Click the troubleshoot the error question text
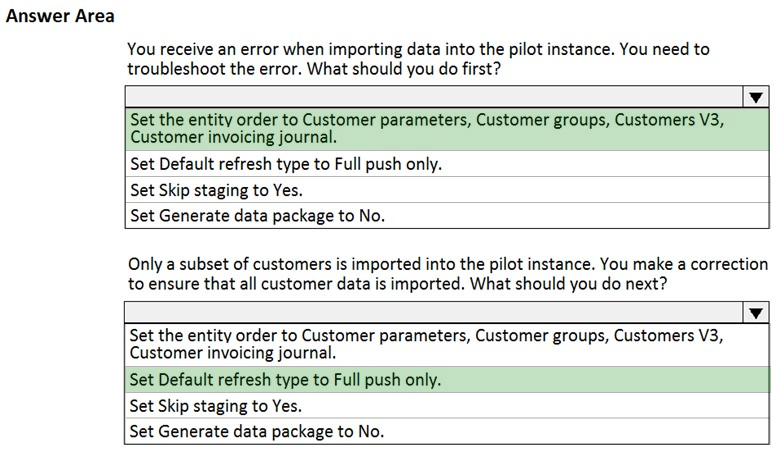 point(419,59)
